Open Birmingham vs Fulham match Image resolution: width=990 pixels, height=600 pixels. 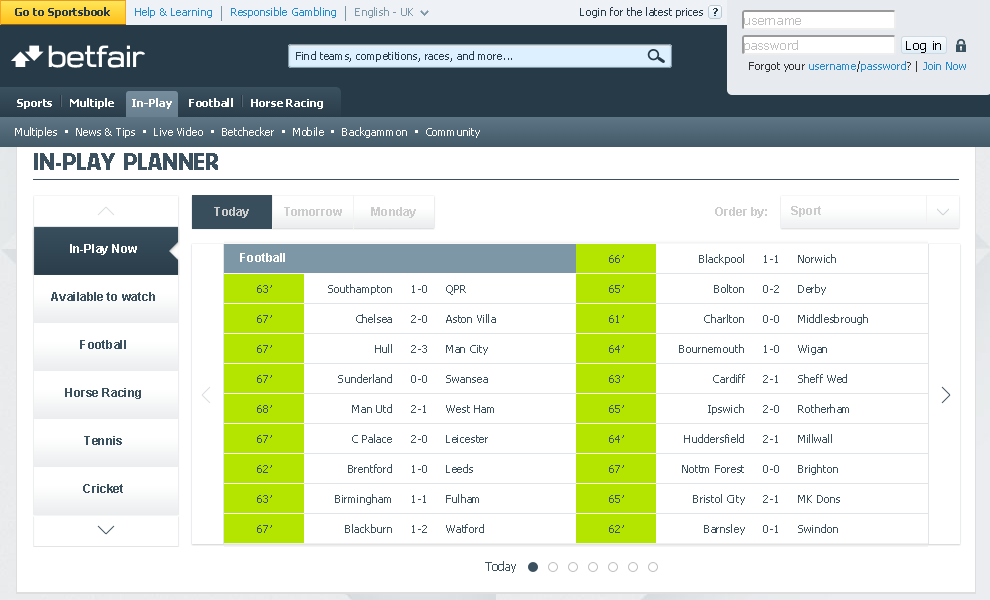[x=400, y=499]
